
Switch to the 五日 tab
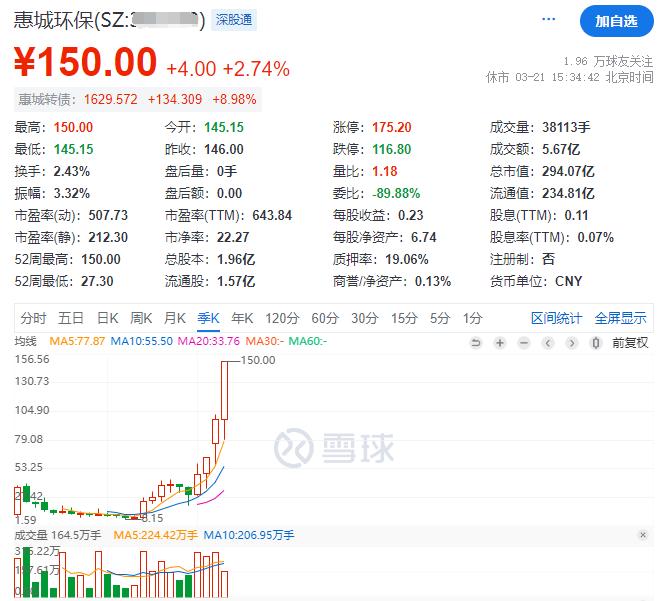[x=70, y=318]
